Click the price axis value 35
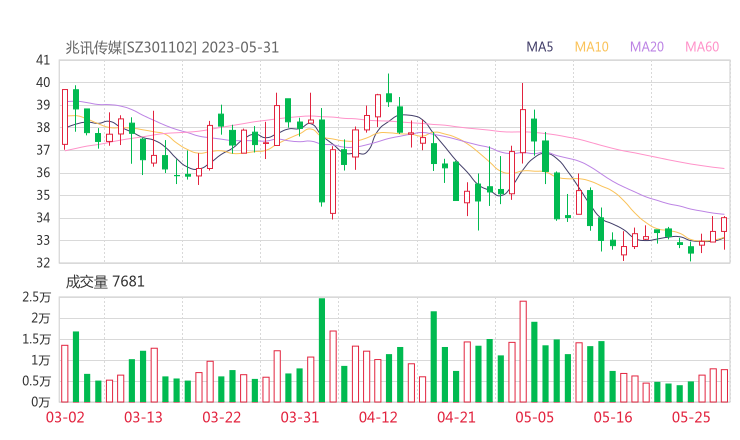This screenshot has height=440, width=740. [x=43, y=195]
